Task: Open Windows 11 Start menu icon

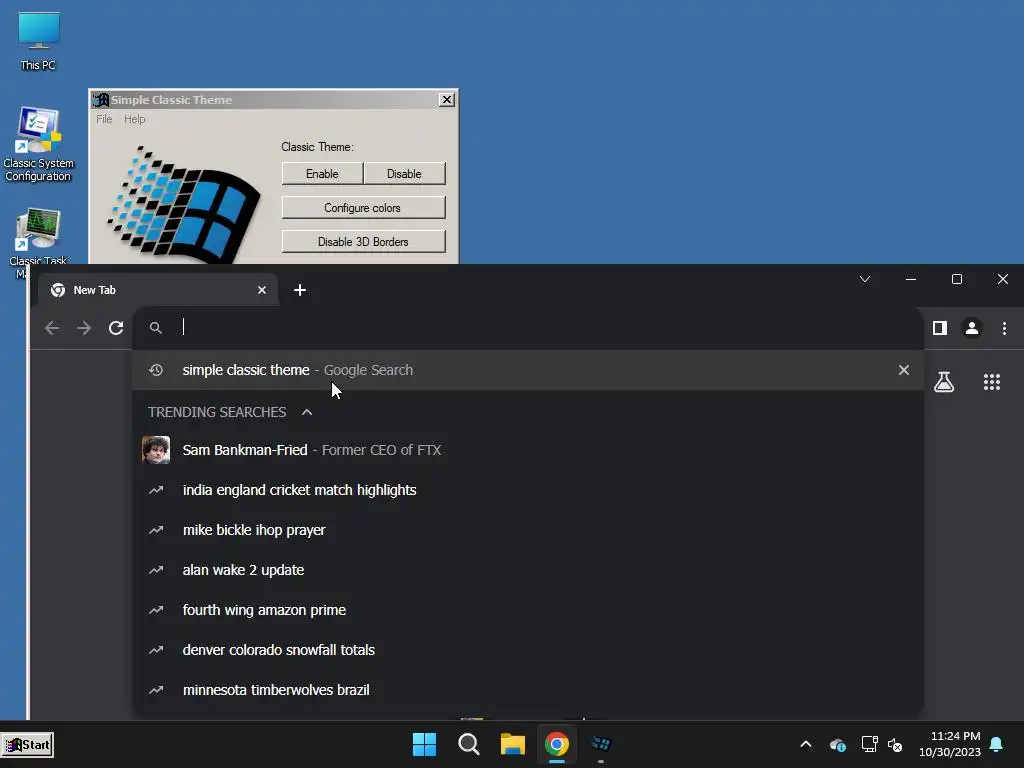Action: click(424, 744)
